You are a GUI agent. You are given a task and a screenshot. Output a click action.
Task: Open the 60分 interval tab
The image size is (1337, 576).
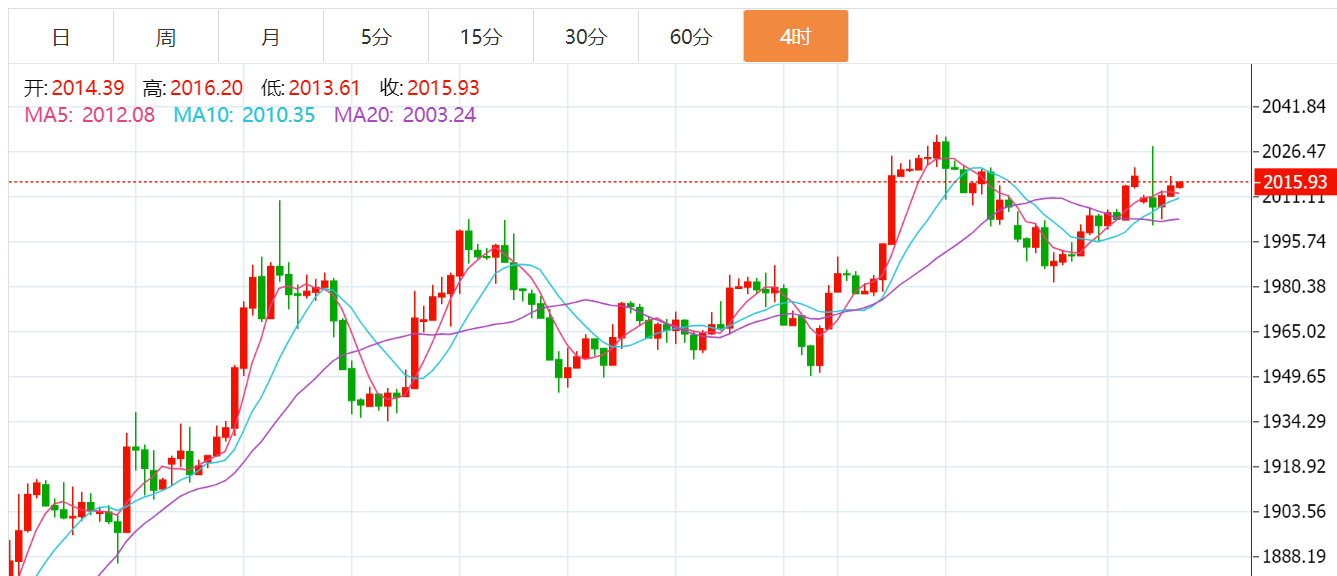691,37
